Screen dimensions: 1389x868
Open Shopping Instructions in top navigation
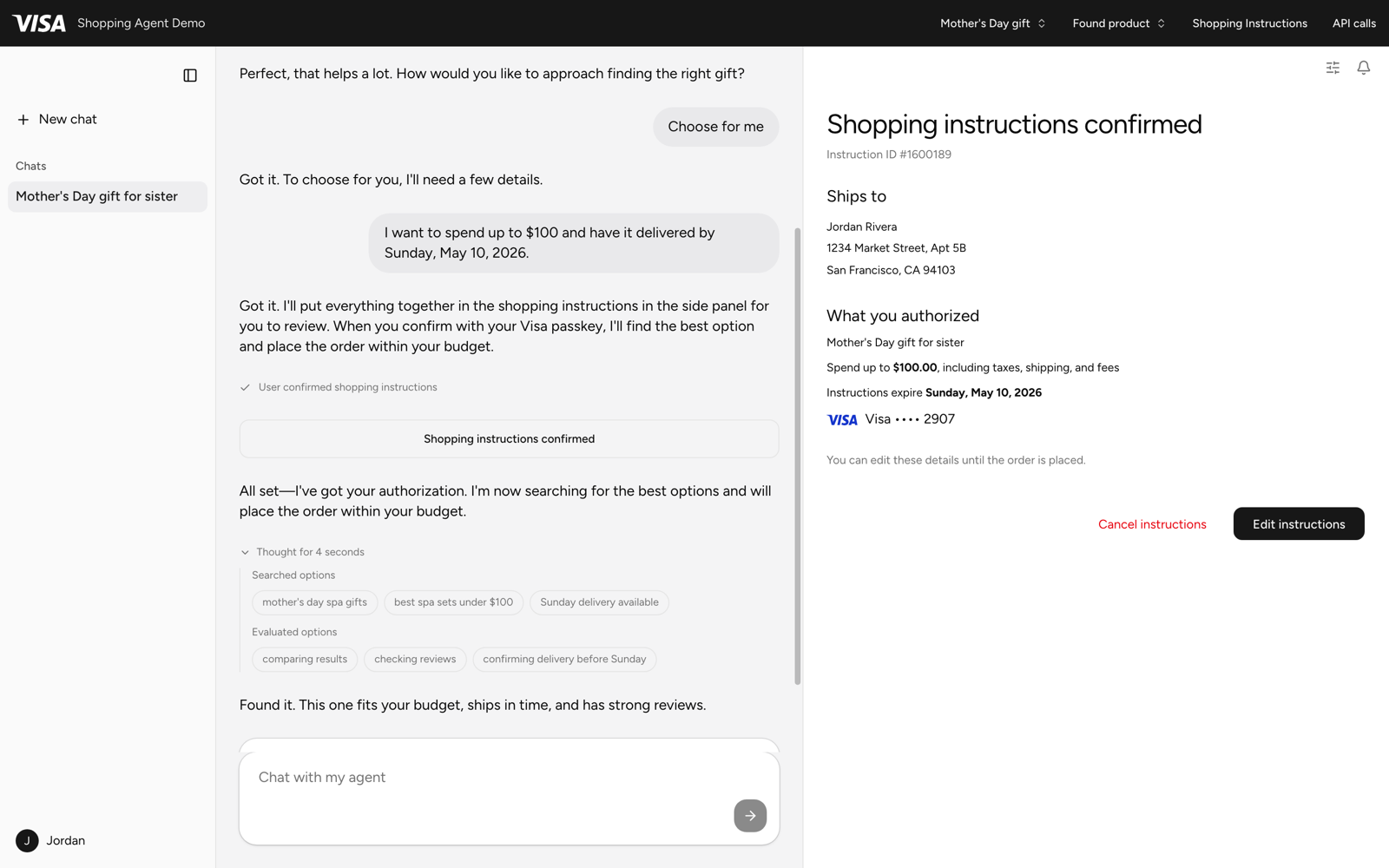coord(1249,23)
